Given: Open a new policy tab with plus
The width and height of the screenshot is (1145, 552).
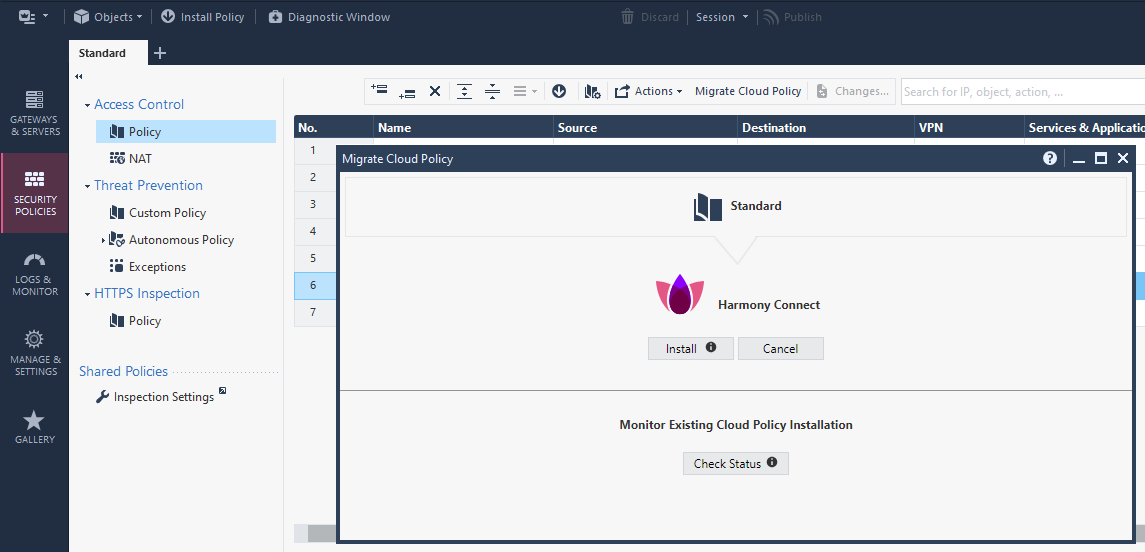Looking at the screenshot, I should point(160,53).
